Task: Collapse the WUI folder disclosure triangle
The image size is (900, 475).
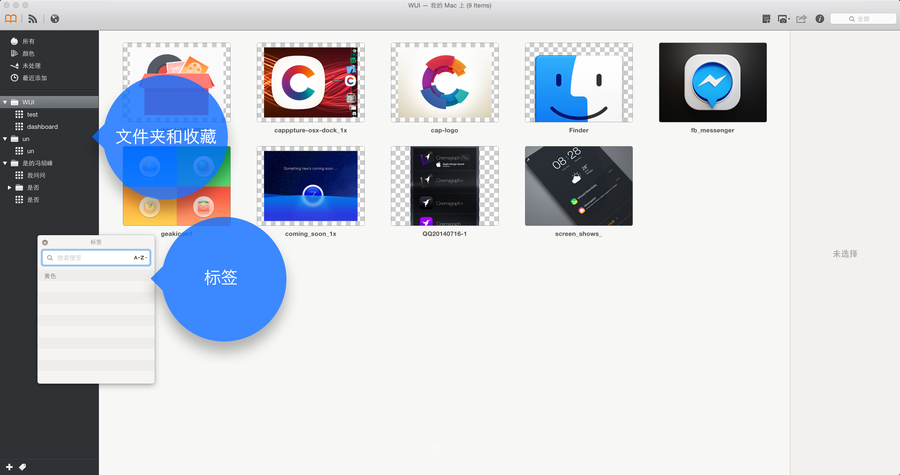Action: point(5,102)
